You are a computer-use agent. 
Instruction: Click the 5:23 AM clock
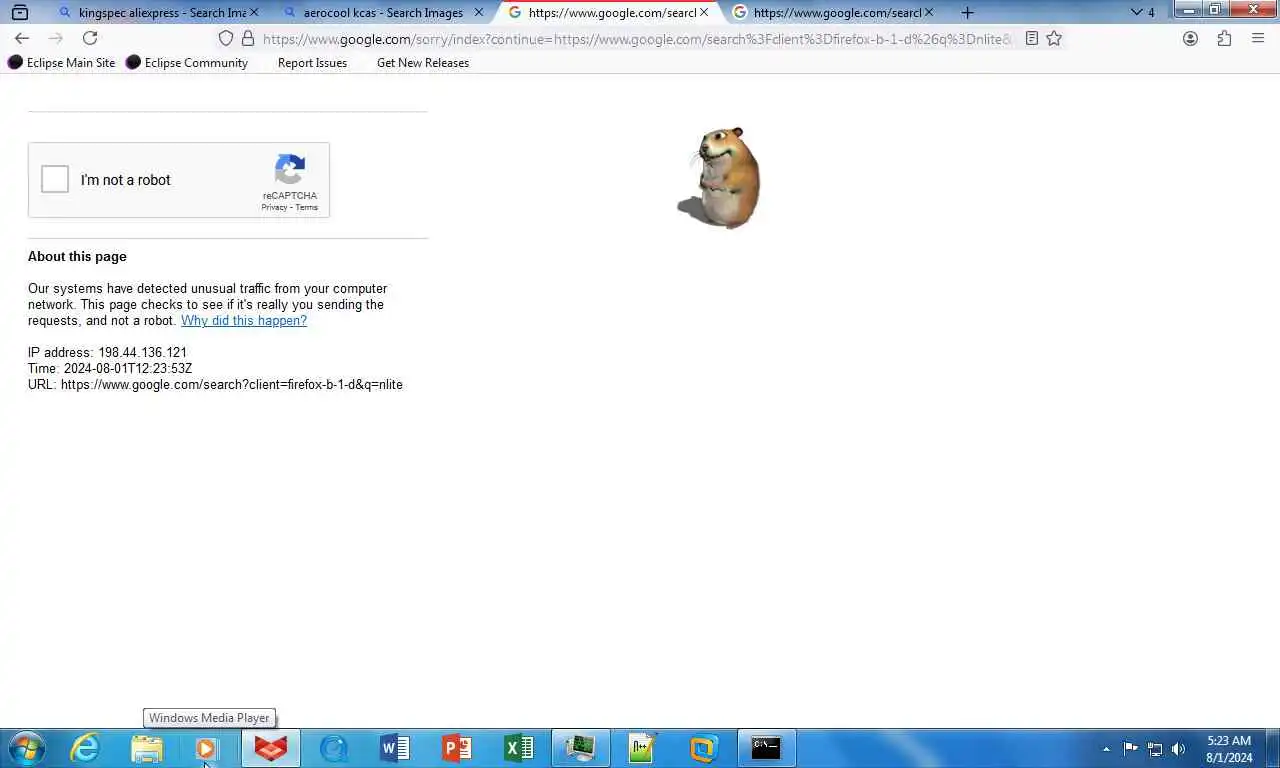click(1229, 741)
